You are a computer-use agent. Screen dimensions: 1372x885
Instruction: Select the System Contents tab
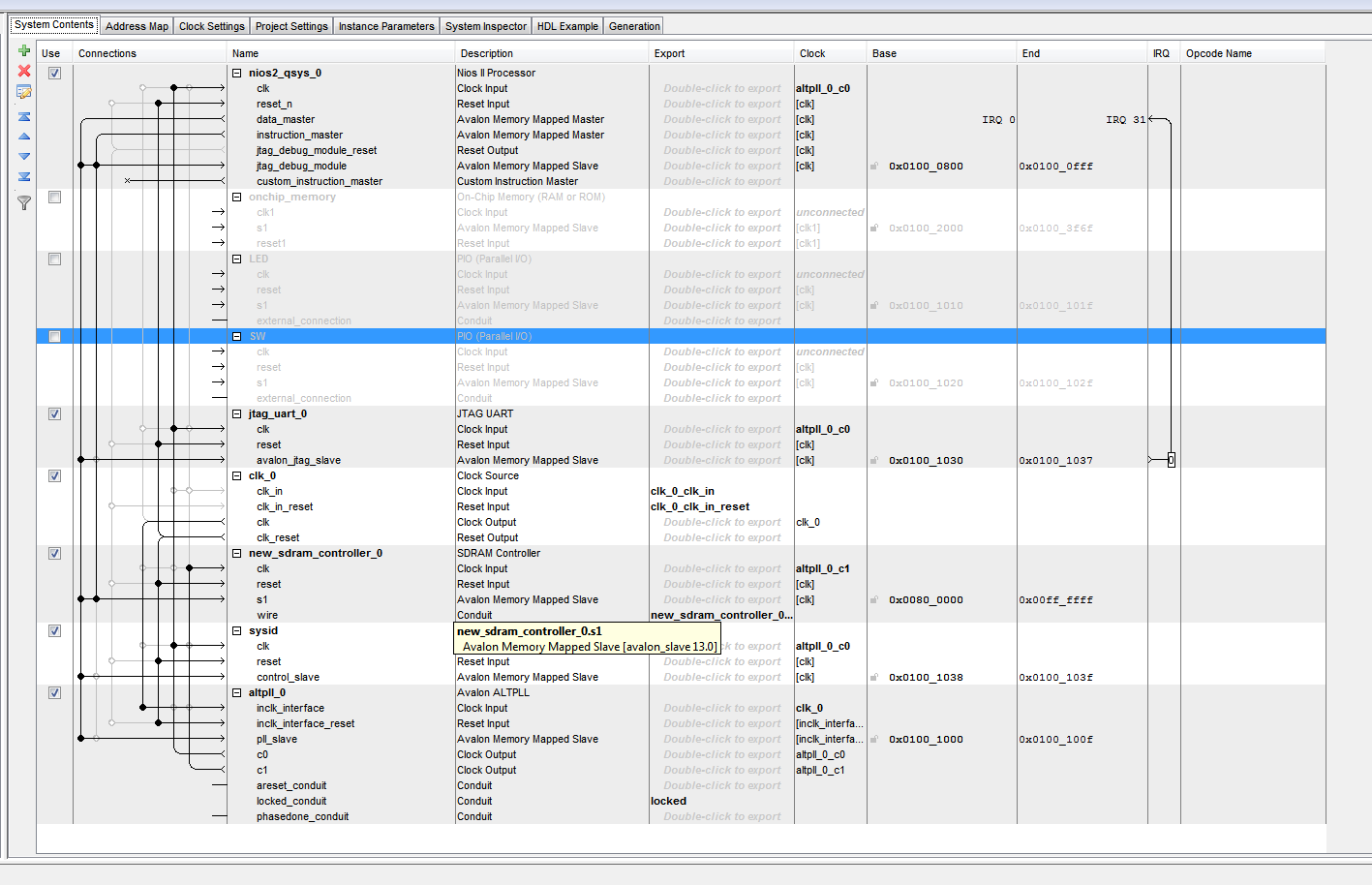tap(54, 24)
